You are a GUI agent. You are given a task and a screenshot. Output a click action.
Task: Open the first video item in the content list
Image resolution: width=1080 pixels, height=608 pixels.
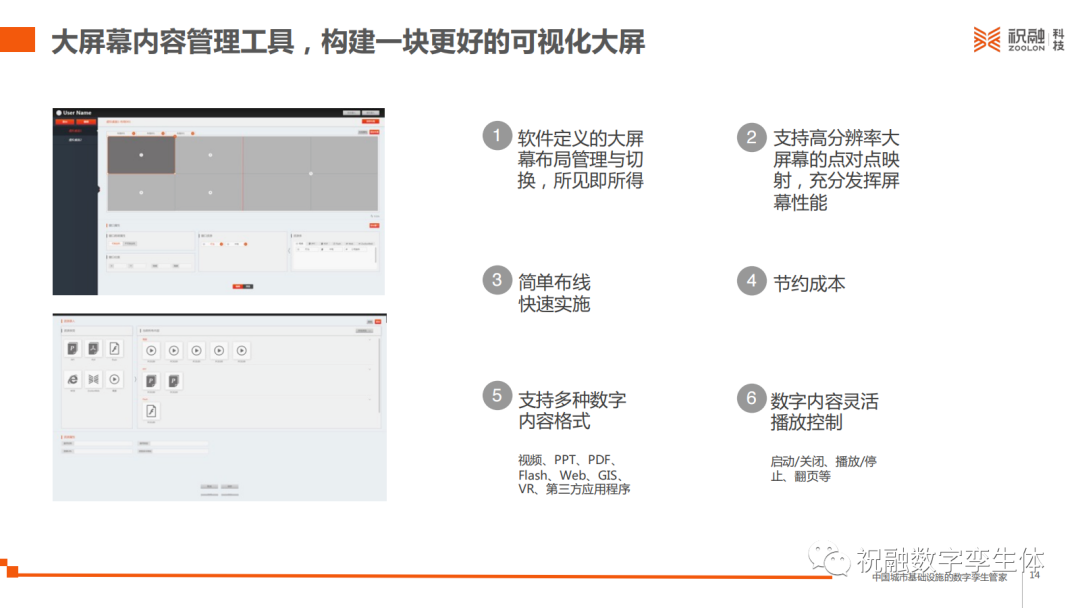(x=151, y=351)
